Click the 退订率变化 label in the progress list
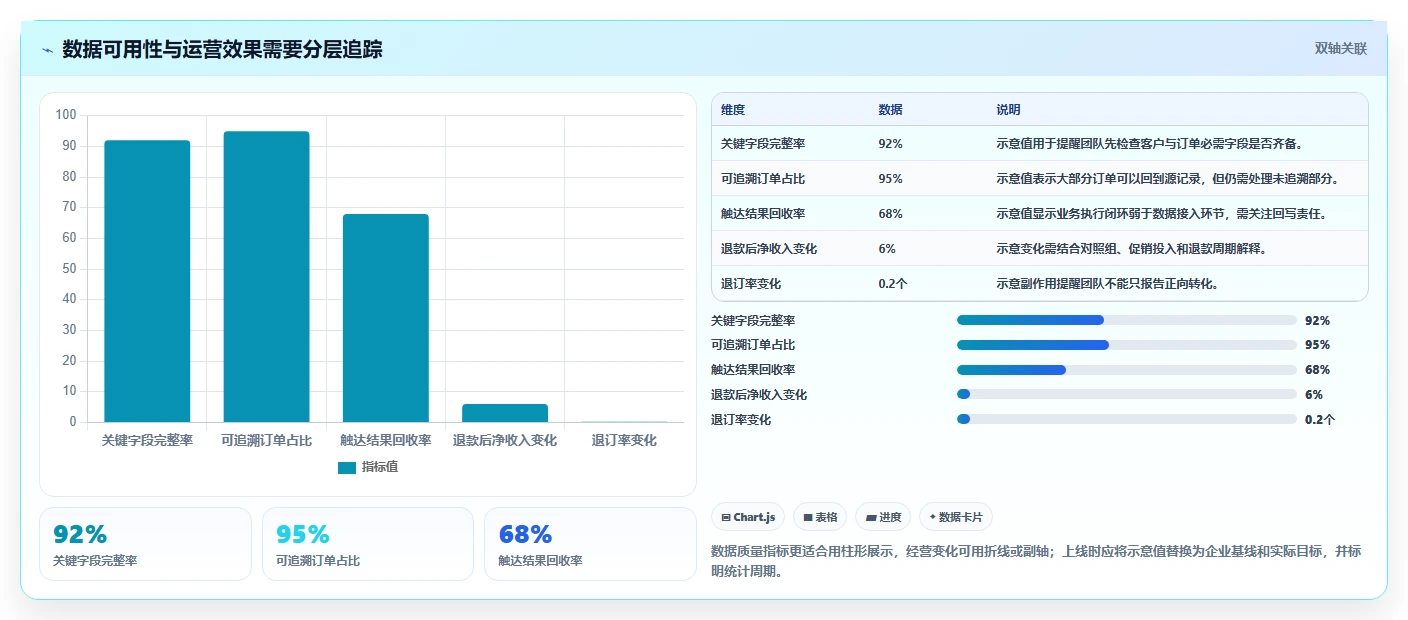 tap(741, 420)
